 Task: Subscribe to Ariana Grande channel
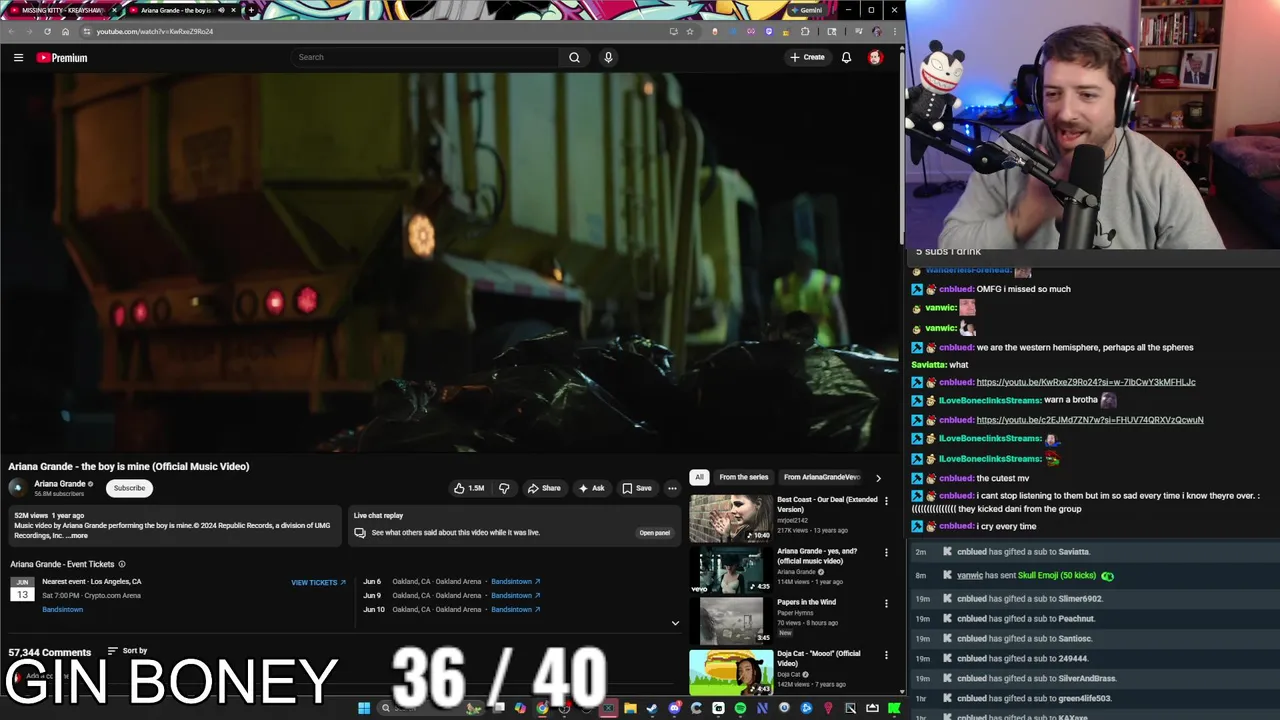129,488
